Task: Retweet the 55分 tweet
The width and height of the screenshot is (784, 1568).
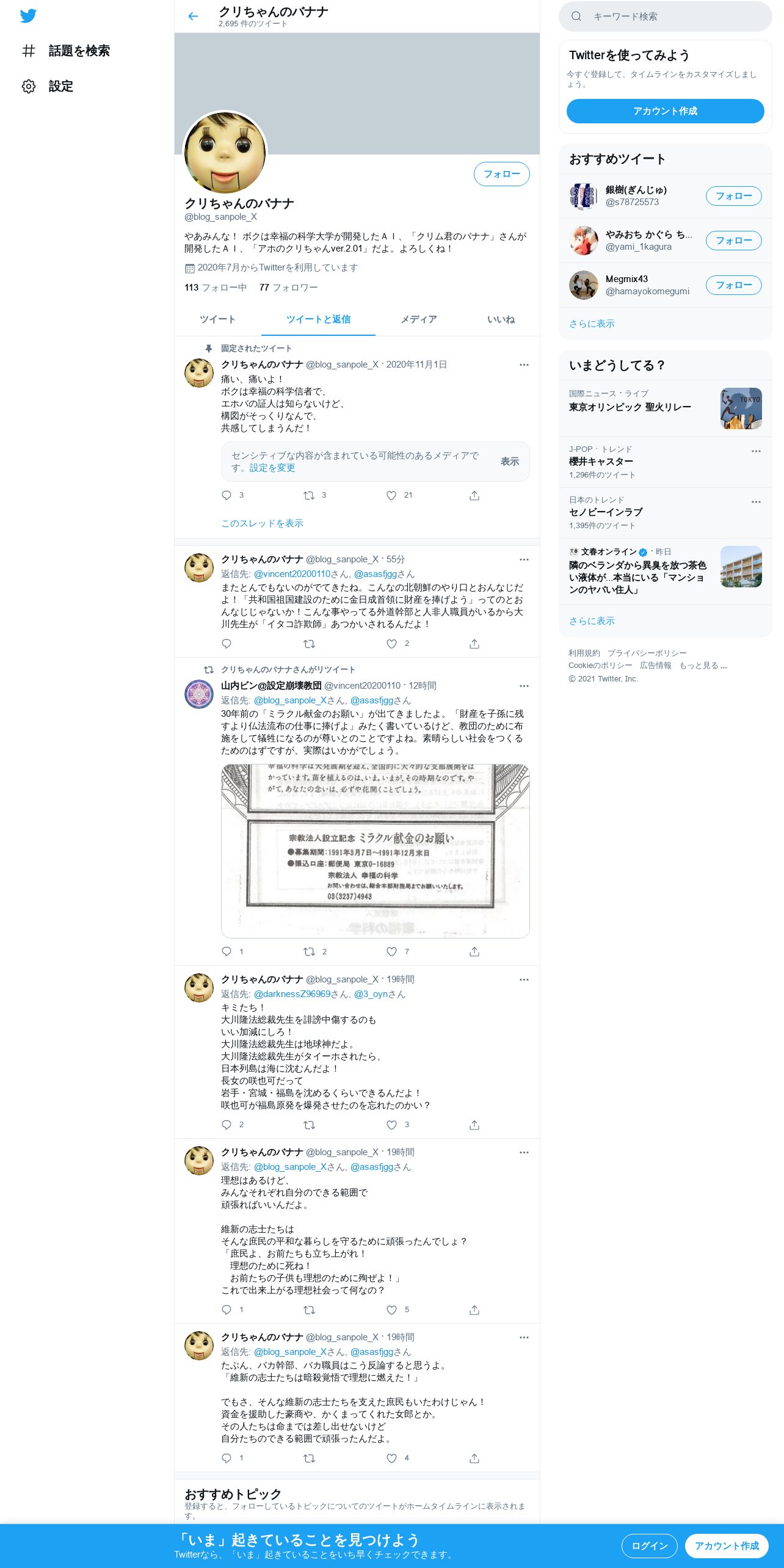Action: pos(309,644)
